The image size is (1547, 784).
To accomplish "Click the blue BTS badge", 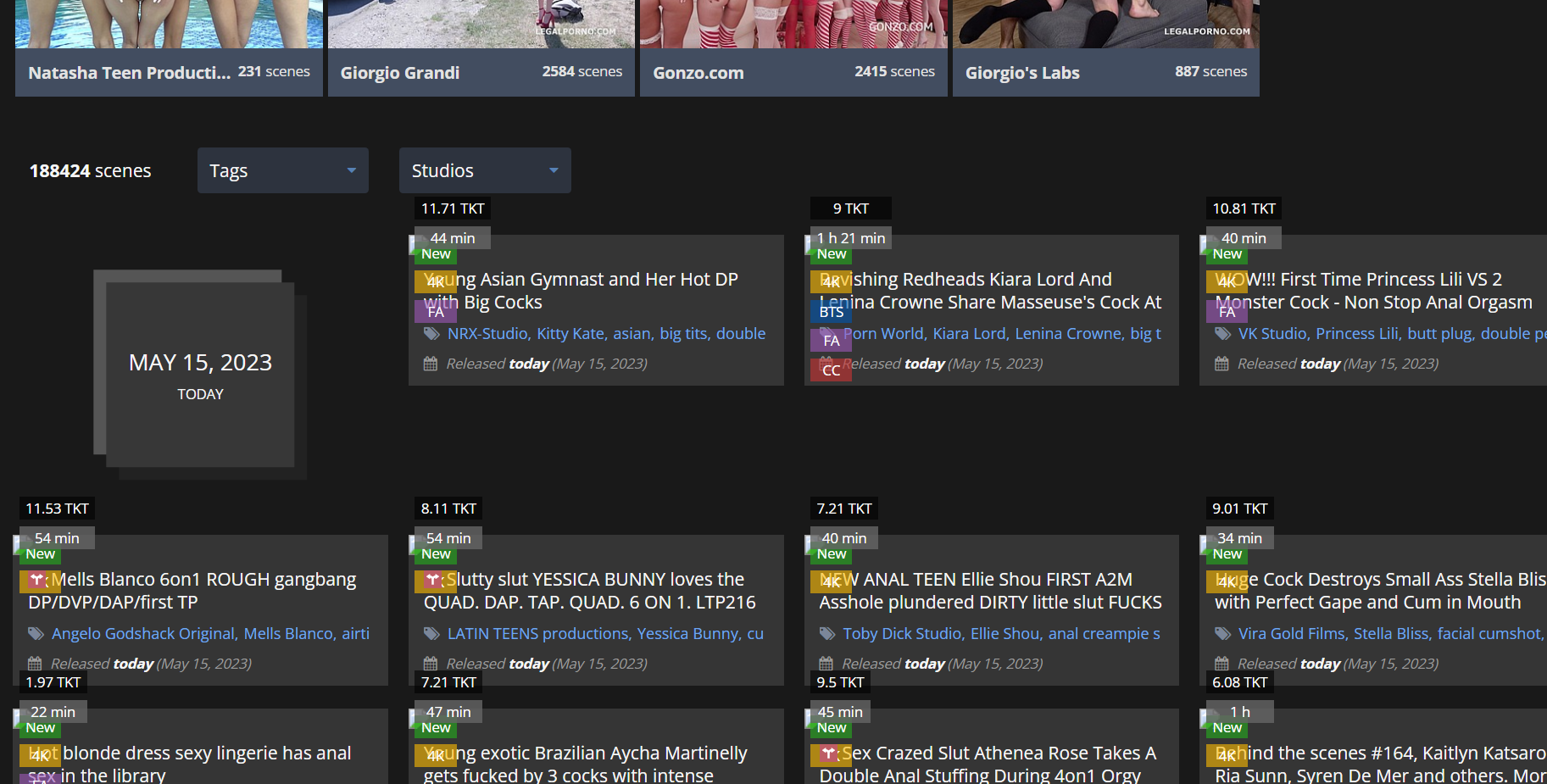I will click(x=831, y=312).
